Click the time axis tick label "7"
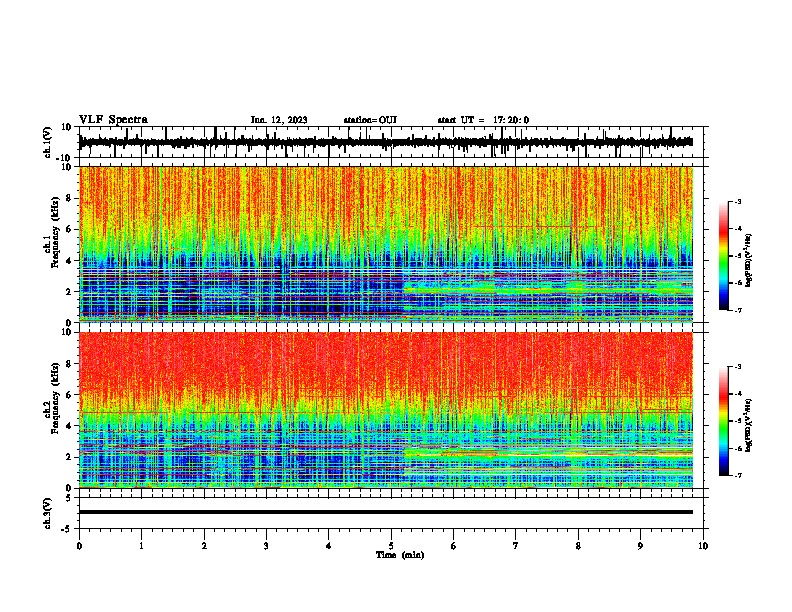This screenshot has width=792, height=612. (516, 546)
